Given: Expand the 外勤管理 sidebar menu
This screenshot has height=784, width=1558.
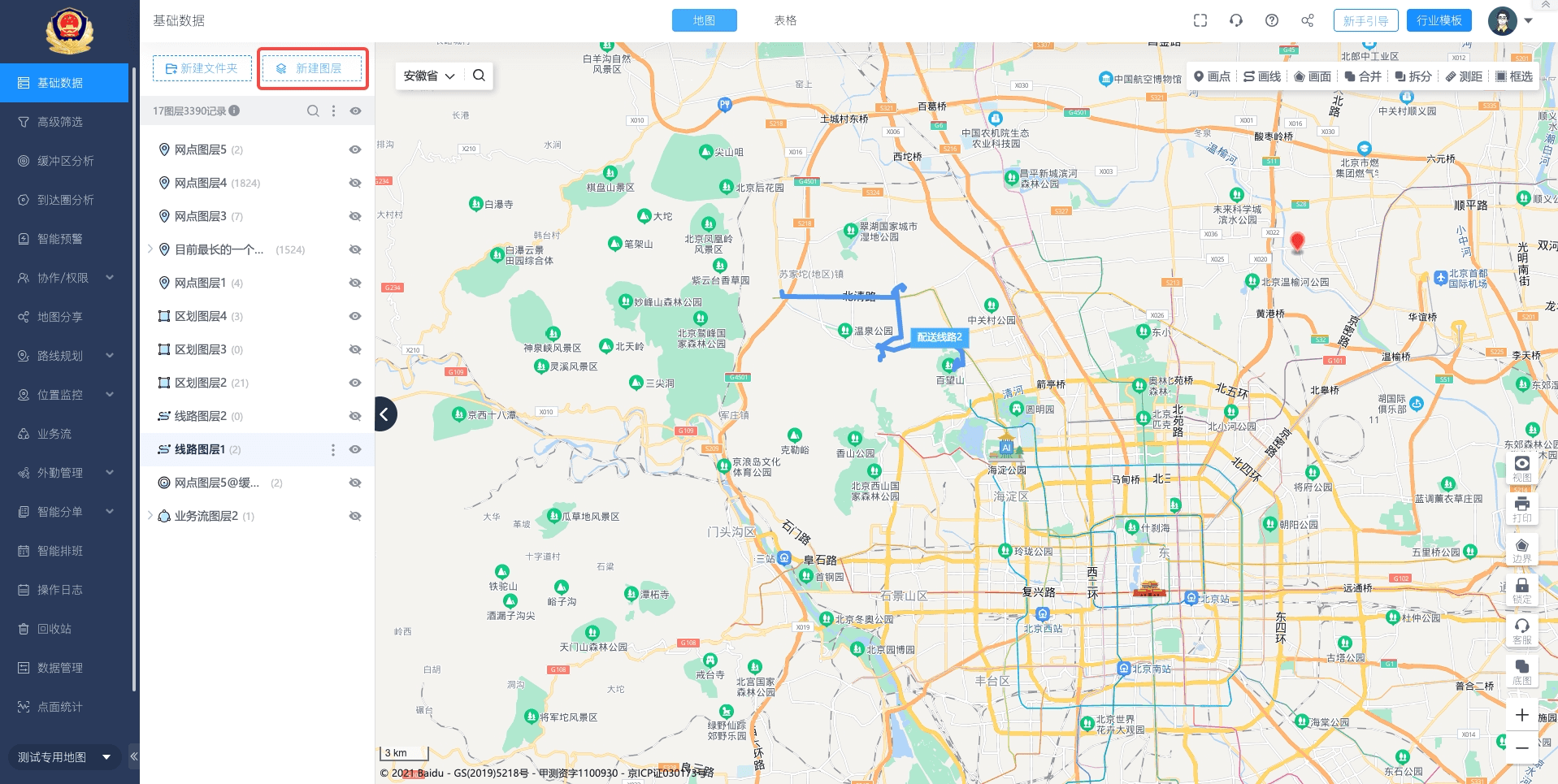Looking at the screenshot, I should pyautogui.click(x=64, y=473).
